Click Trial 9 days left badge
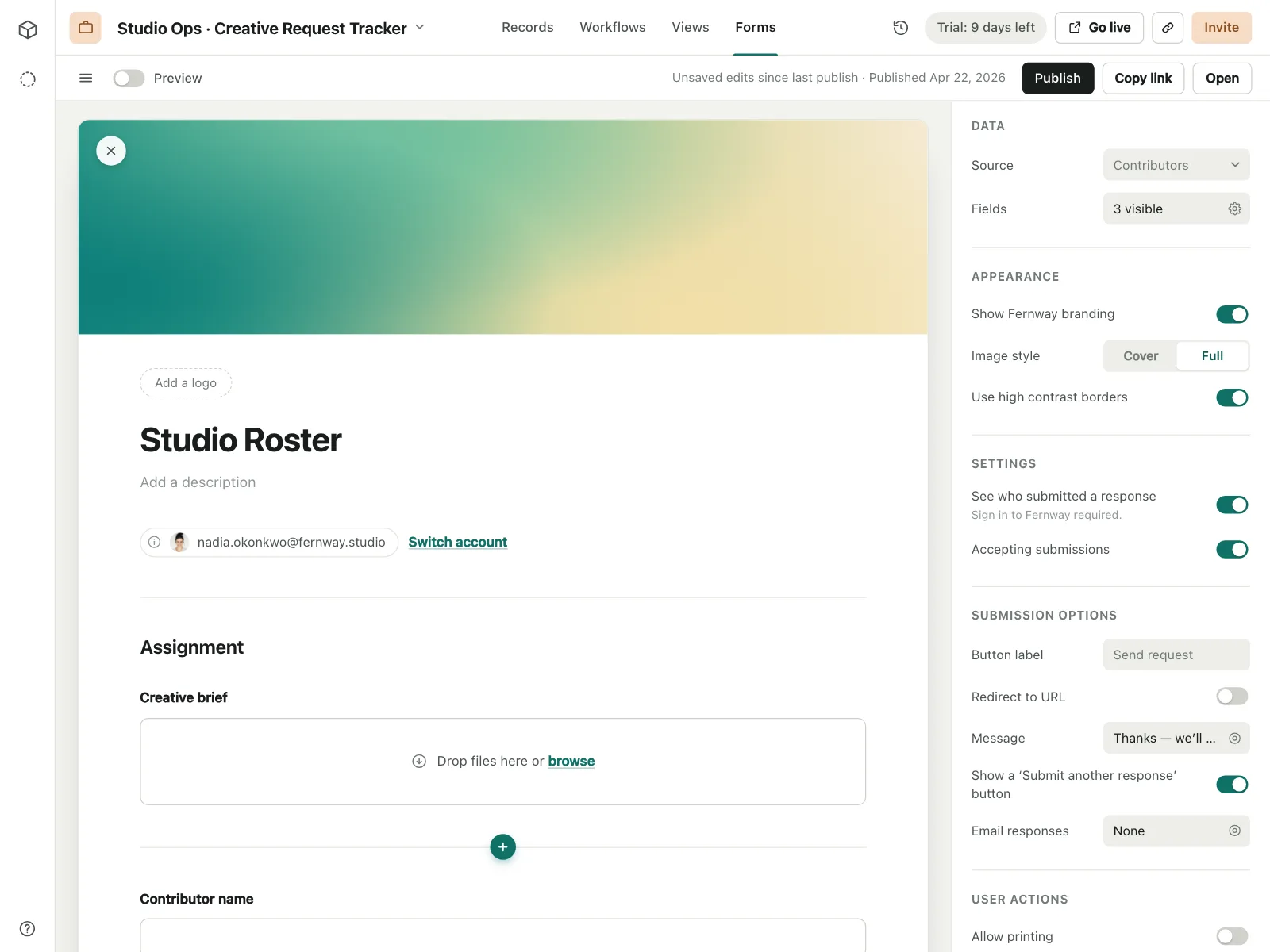The height and width of the screenshot is (952, 1270). (986, 28)
